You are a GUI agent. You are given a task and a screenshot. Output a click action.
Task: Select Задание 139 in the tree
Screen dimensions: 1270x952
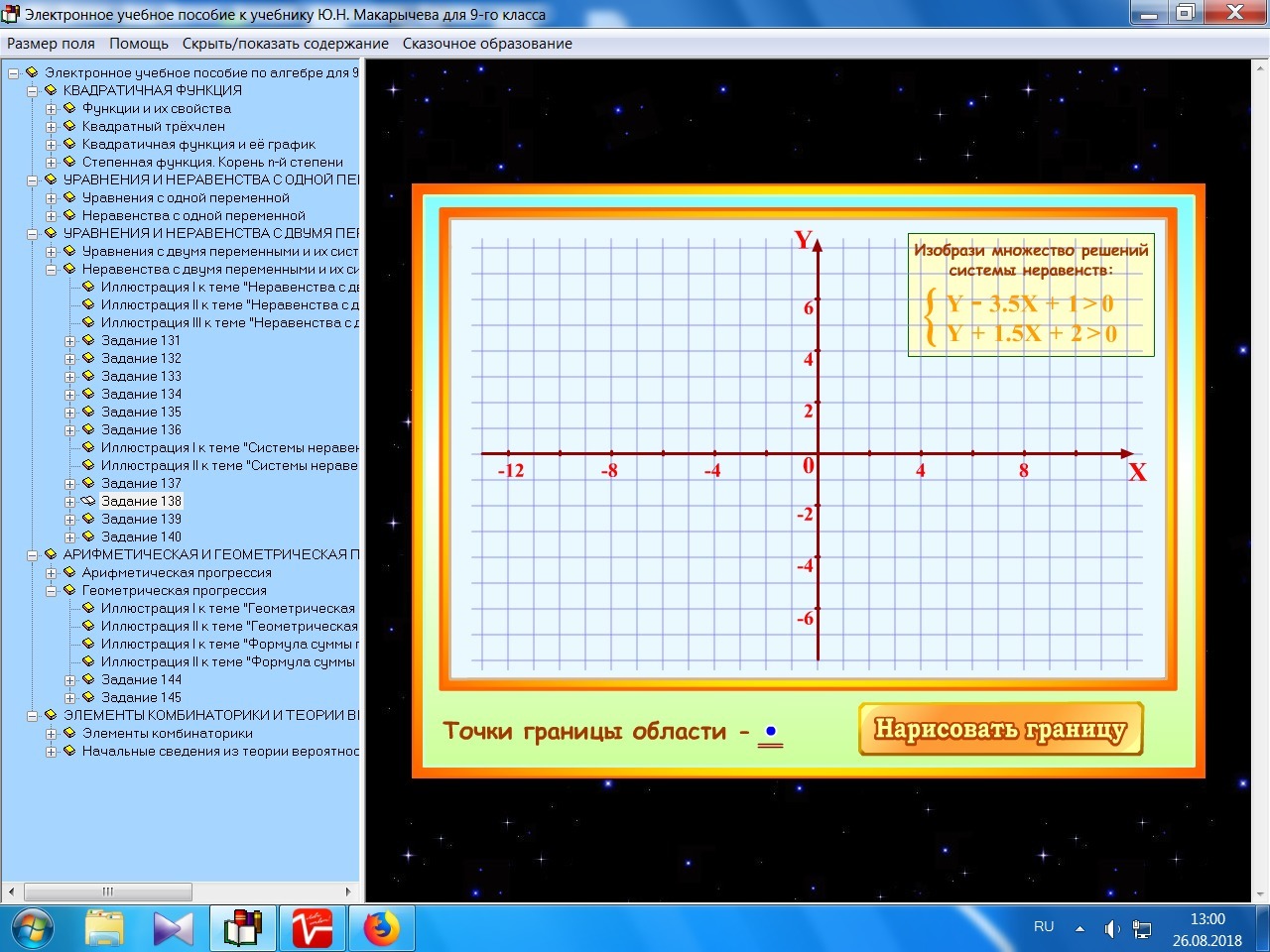click(141, 519)
